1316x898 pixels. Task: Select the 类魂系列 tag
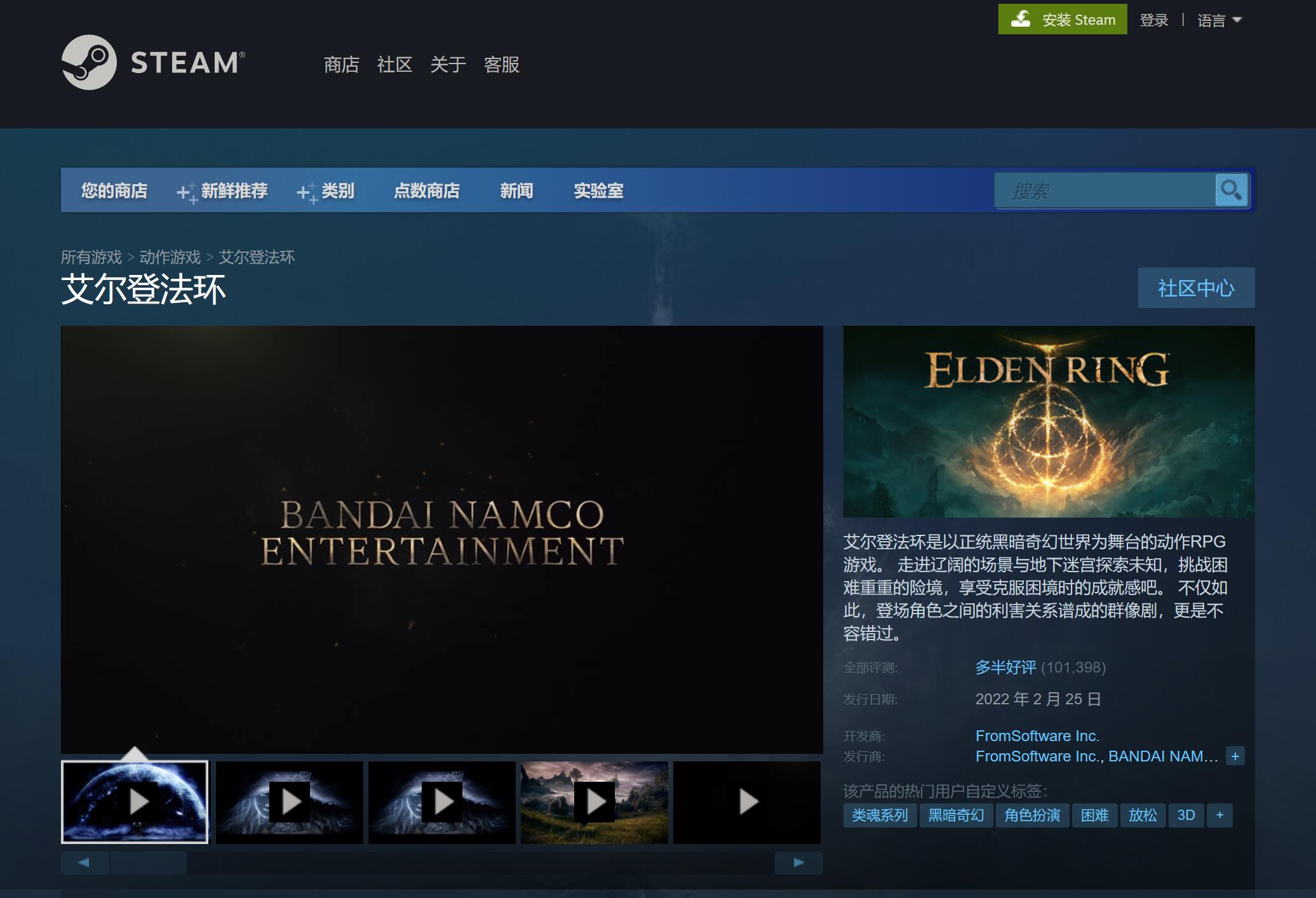pos(880,815)
